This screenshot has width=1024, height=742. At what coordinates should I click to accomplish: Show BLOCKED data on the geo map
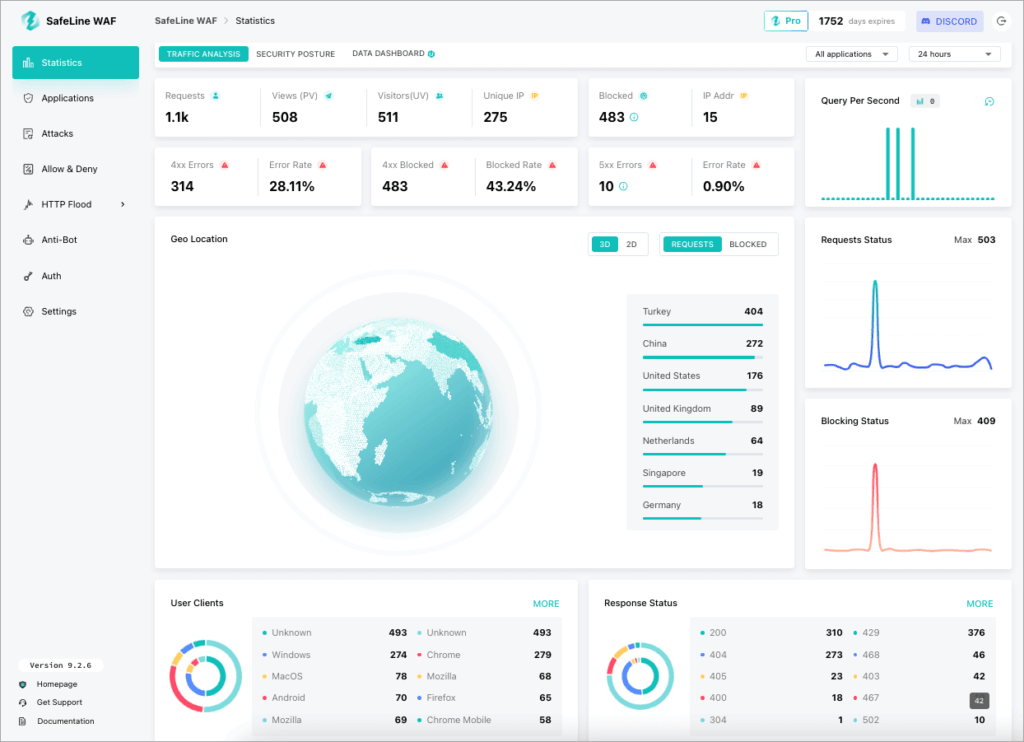point(748,244)
